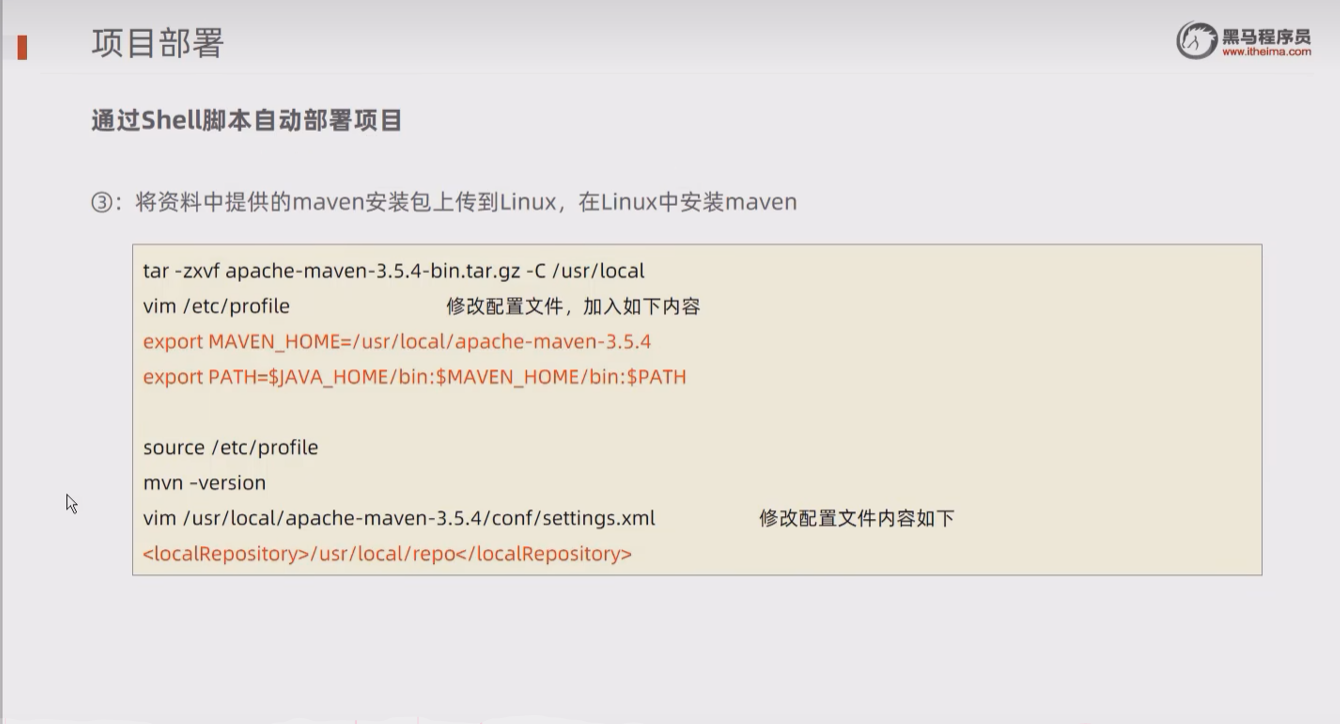Image resolution: width=1340 pixels, height=724 pixels.
Task: Click the vim /etc/profile command
Action: coord(216,306)
